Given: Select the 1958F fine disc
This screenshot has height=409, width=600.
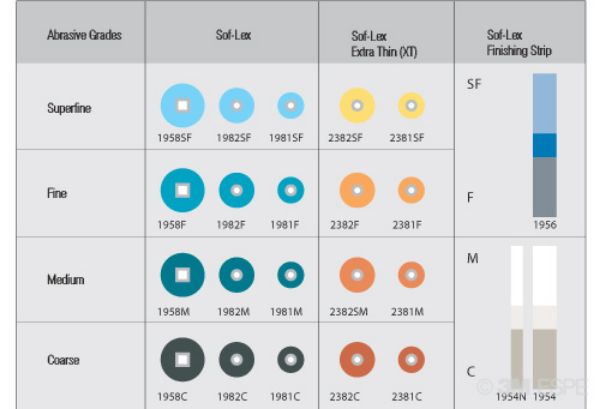Looking at the screenshot, I should (x=182, y=190).
